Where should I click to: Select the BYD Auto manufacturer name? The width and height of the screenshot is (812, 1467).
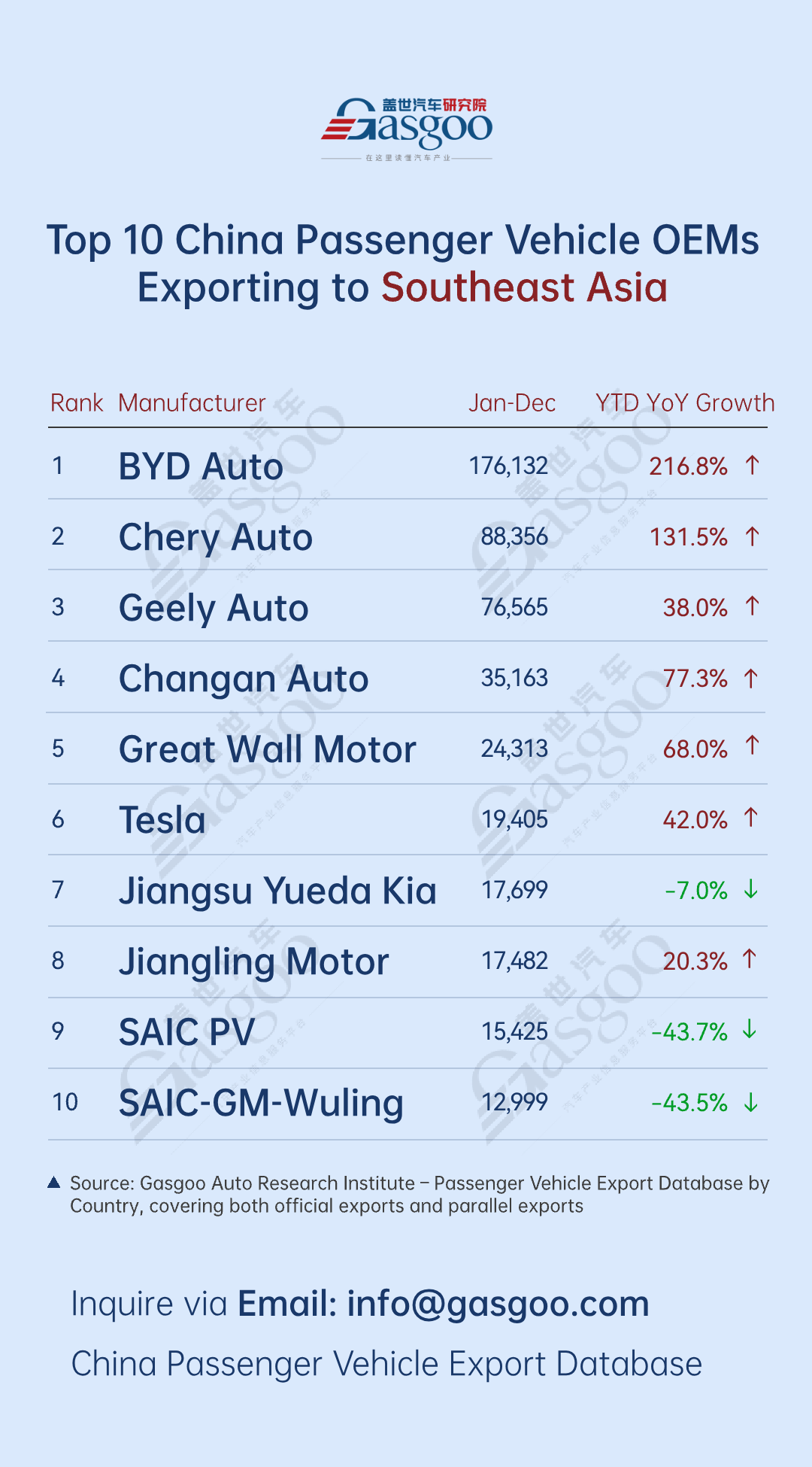[201, 466]
